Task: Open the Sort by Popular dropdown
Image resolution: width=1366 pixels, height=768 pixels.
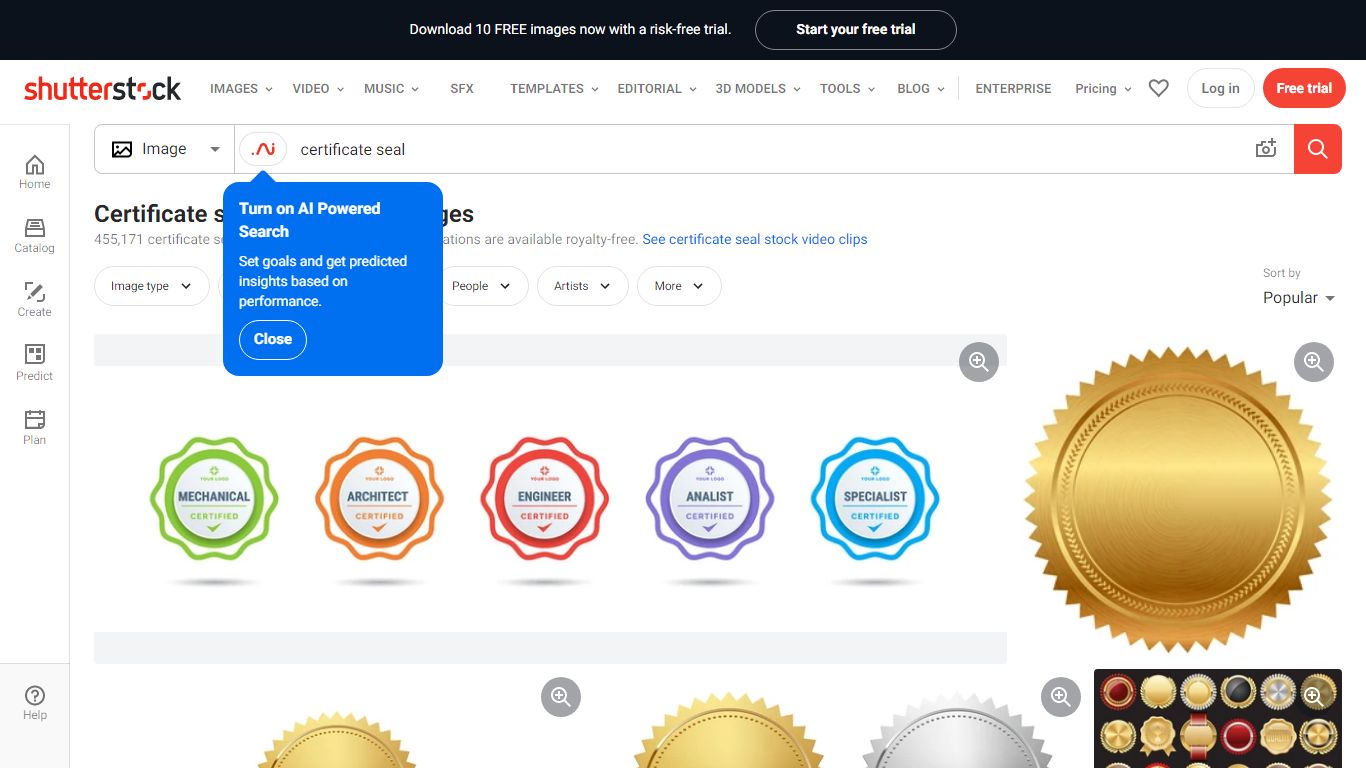Action: pos(1299,298)
